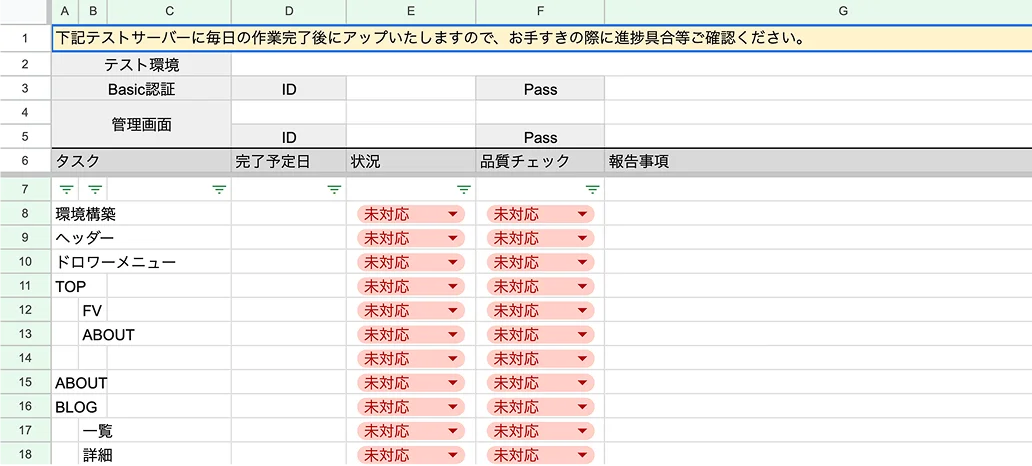Expand 品質チェック dropdown for ヘッダー row
Viewport: 1032px width, 466px height.
click(582, 238)
